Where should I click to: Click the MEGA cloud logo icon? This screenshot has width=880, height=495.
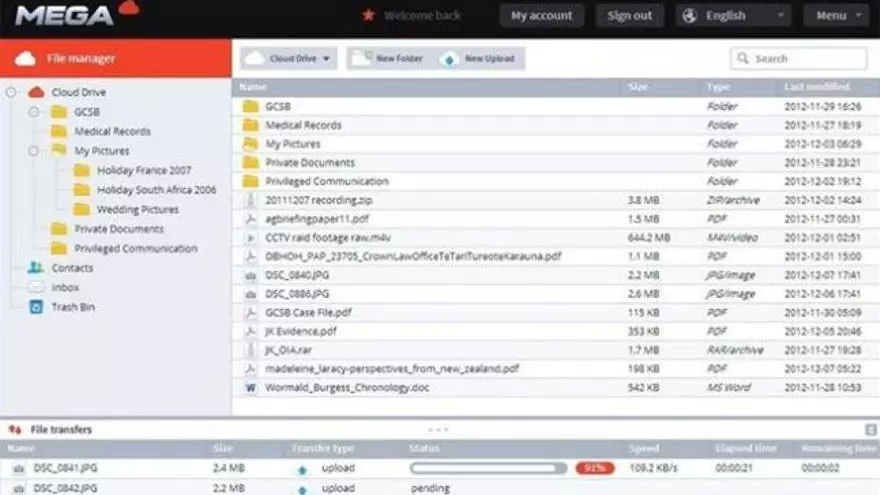click(128, 9)
